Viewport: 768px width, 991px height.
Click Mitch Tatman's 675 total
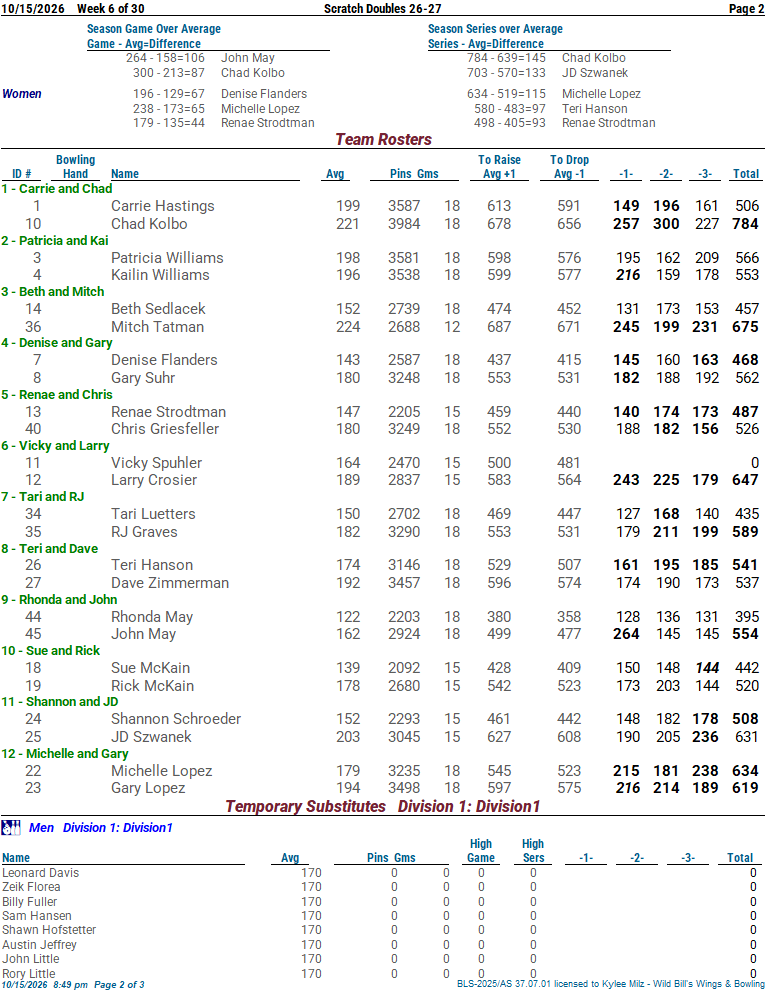tap(745, 327)
